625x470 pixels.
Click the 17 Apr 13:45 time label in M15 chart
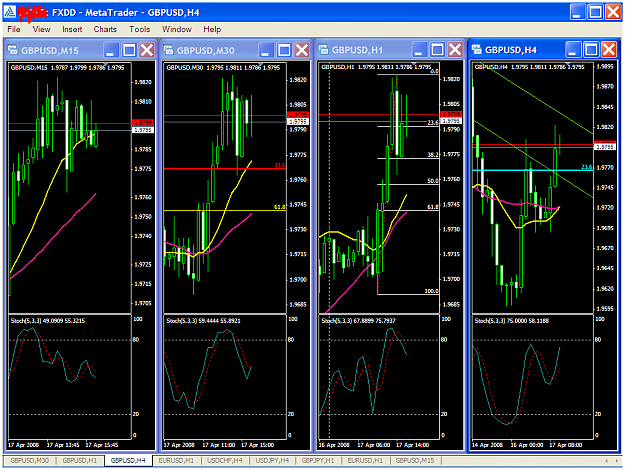63,445
